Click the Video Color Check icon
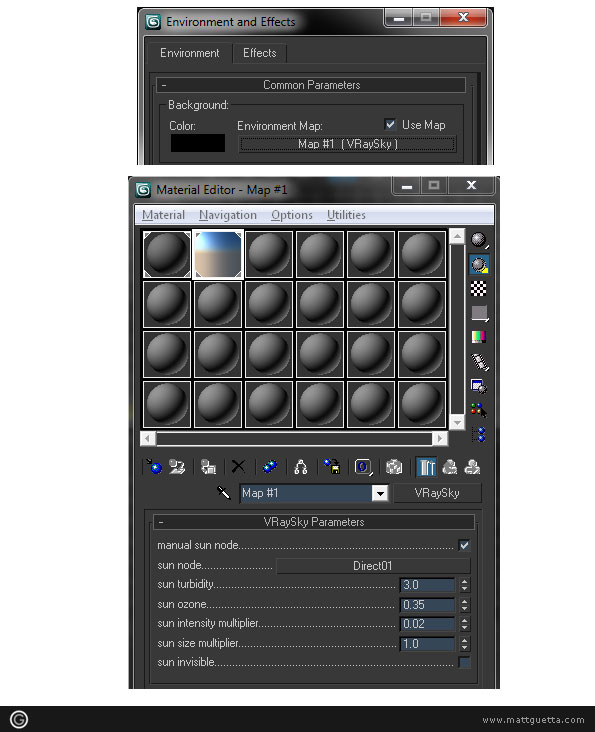The image size is (595, 732). coord(479,337)
